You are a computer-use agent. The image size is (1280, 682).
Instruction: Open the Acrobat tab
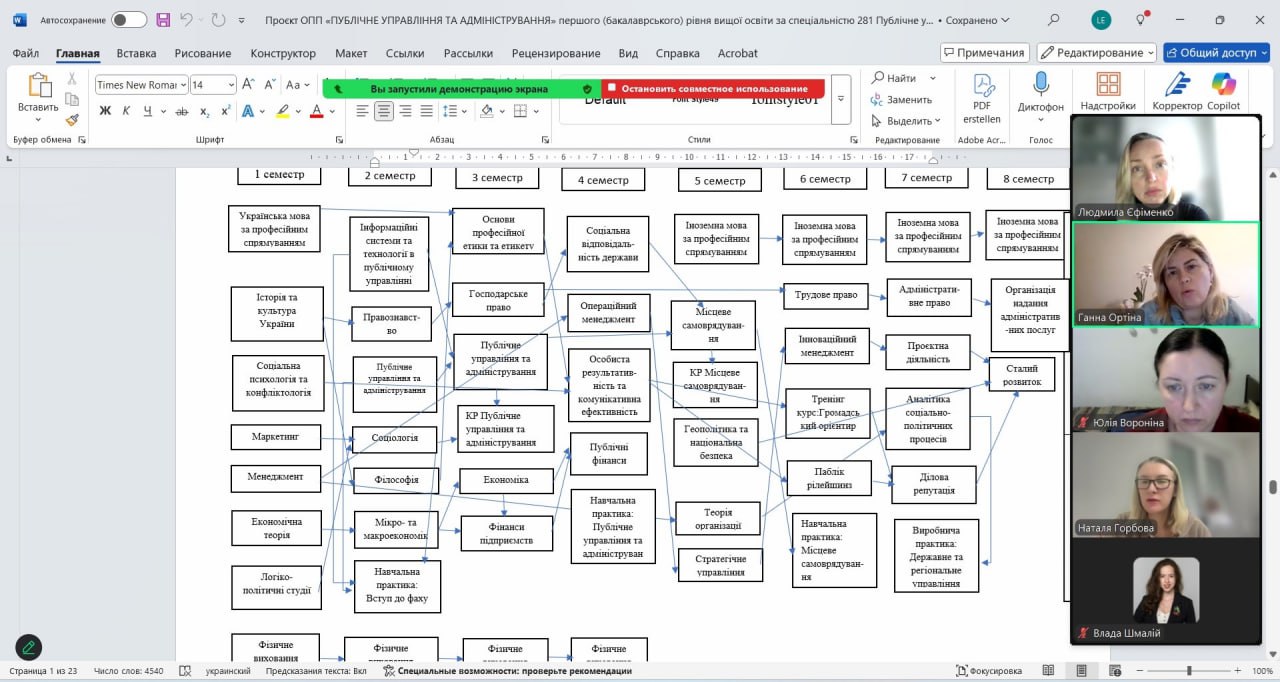[x=737, y=53]
